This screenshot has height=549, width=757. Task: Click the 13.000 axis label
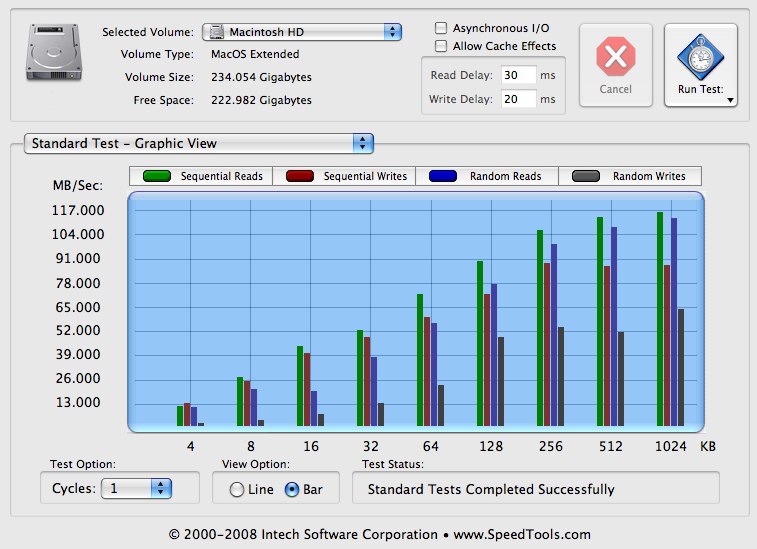click(x=78, y=403)
